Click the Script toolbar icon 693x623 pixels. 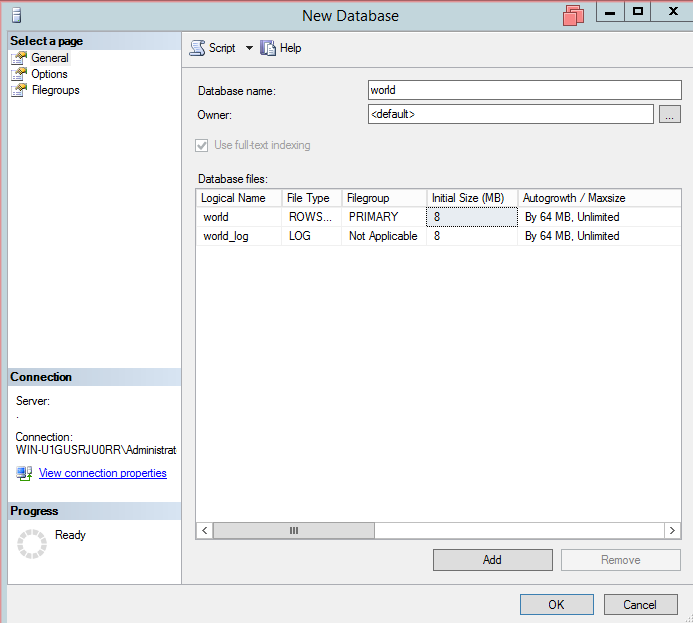[197, 48]
